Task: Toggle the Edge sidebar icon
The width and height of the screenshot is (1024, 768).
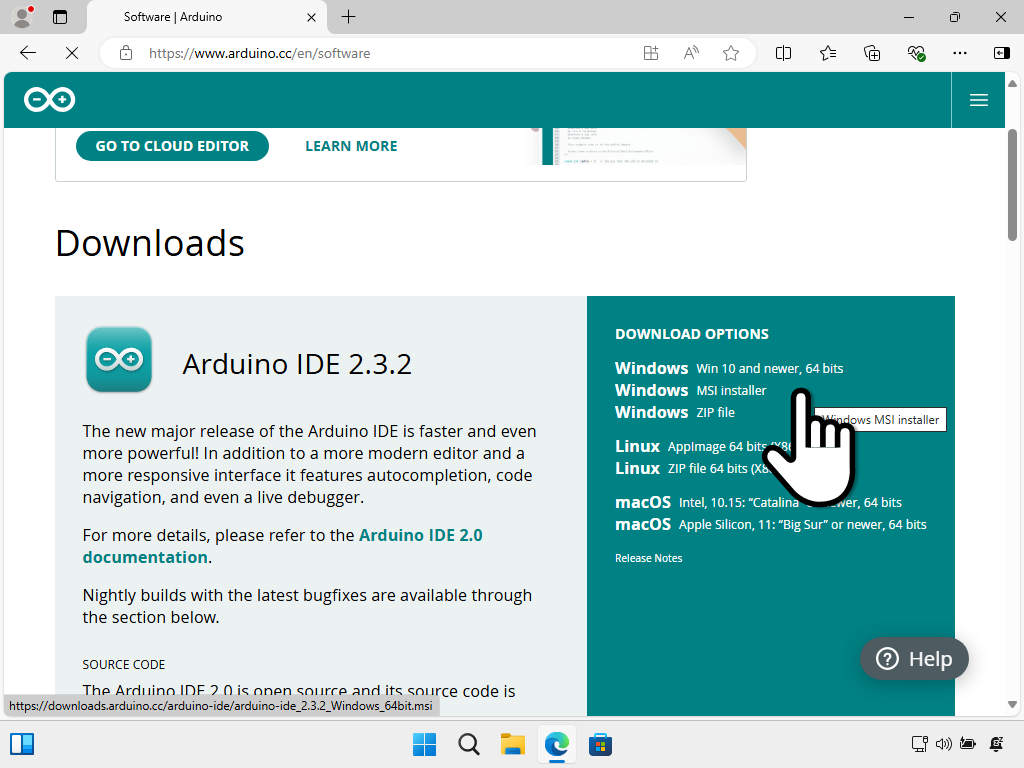Action: pos(1001,53)
